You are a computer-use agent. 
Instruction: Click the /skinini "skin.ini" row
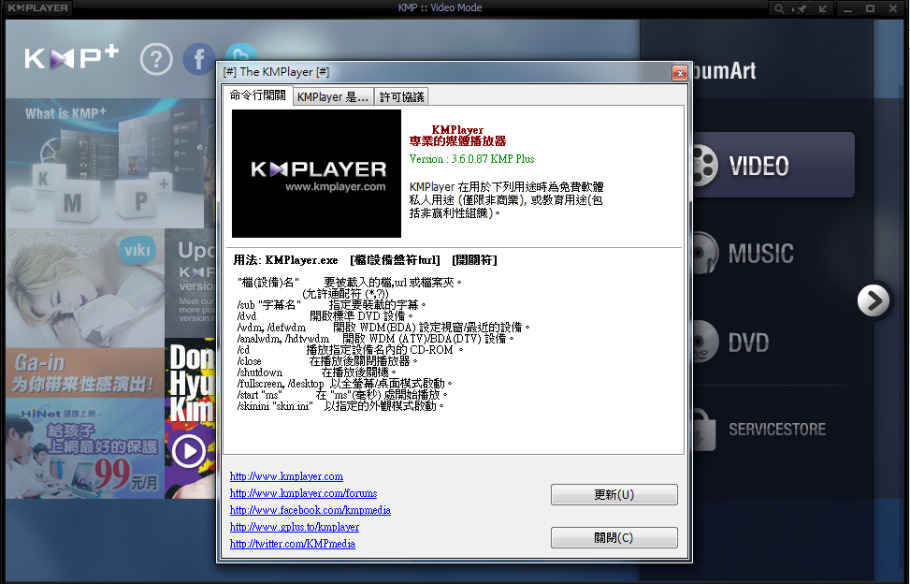click(340, 406)
